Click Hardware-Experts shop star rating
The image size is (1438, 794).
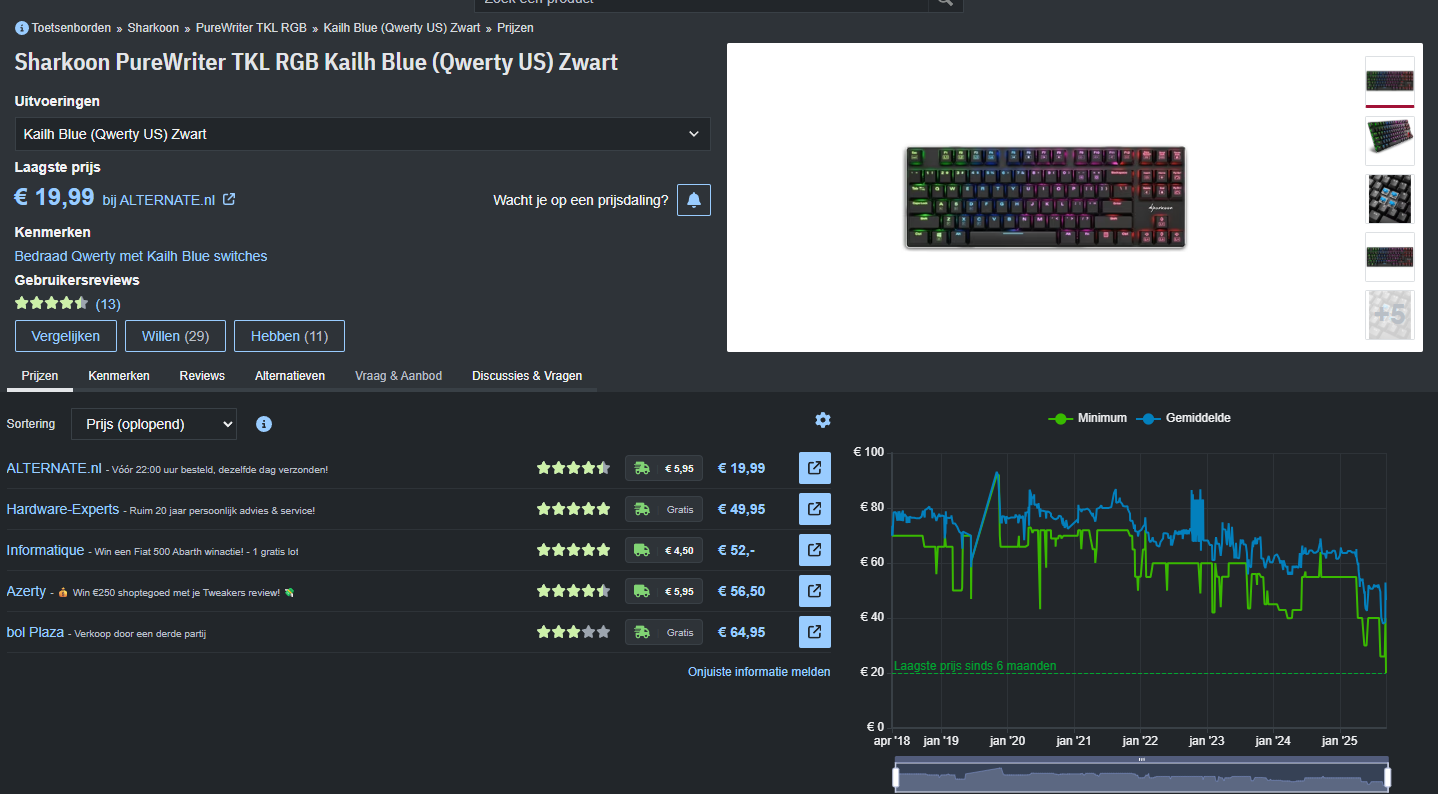tap(573, 509)
